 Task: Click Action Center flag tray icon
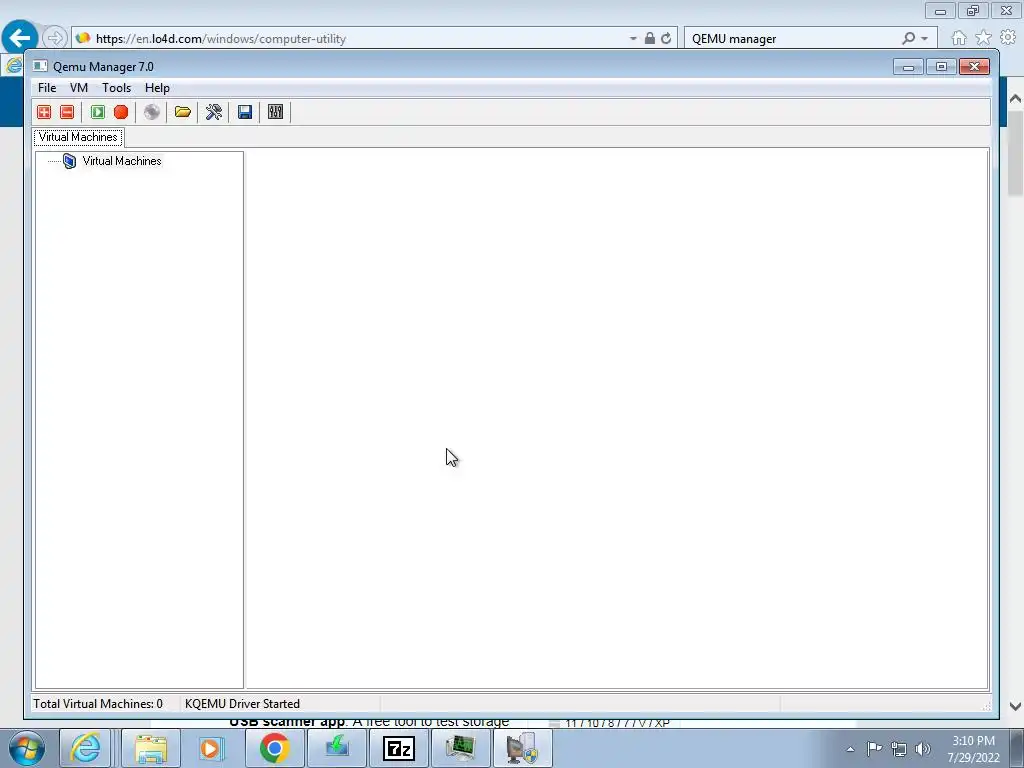click(x=874, y=749)
